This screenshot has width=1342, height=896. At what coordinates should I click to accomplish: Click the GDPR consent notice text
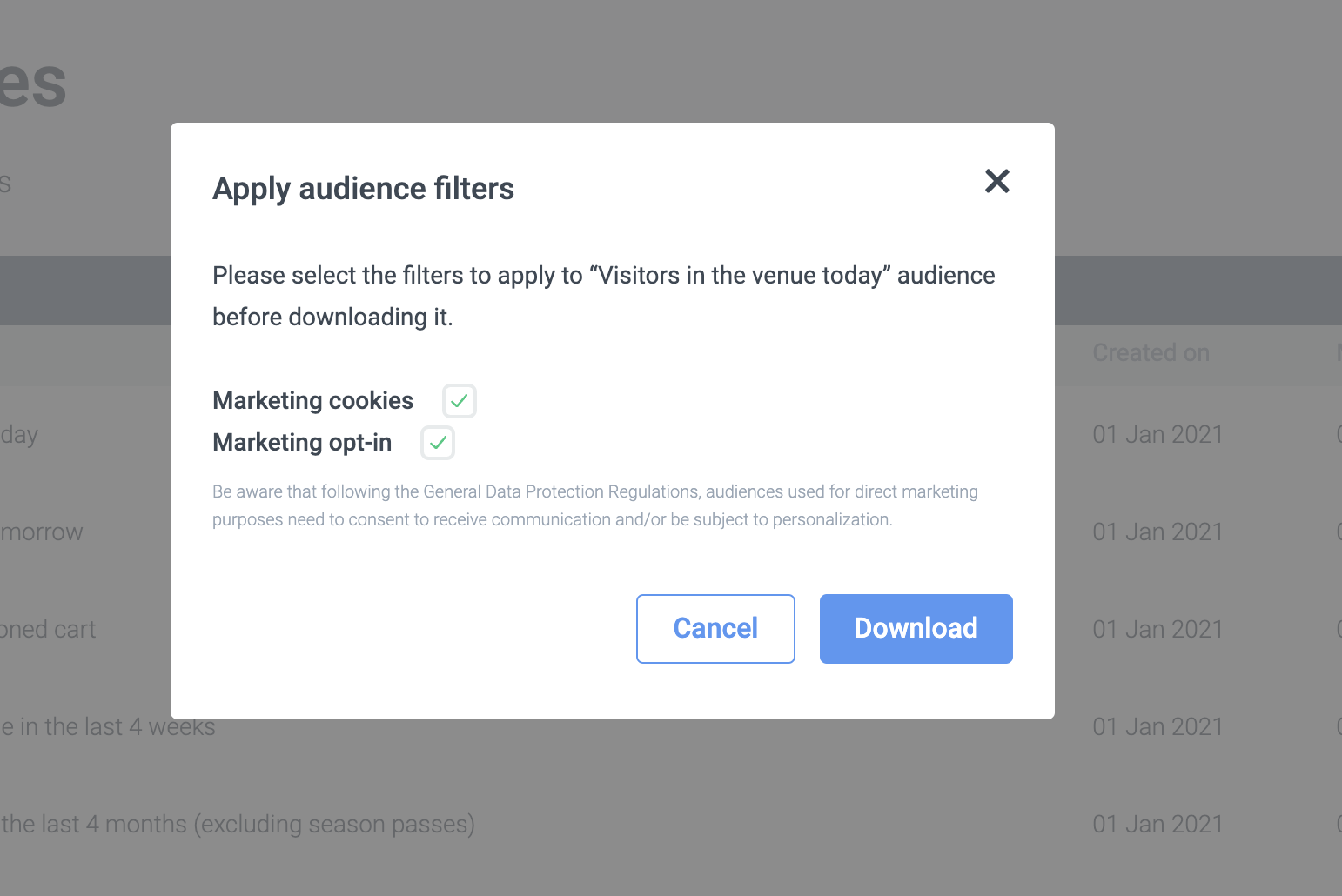pos(594,505)
